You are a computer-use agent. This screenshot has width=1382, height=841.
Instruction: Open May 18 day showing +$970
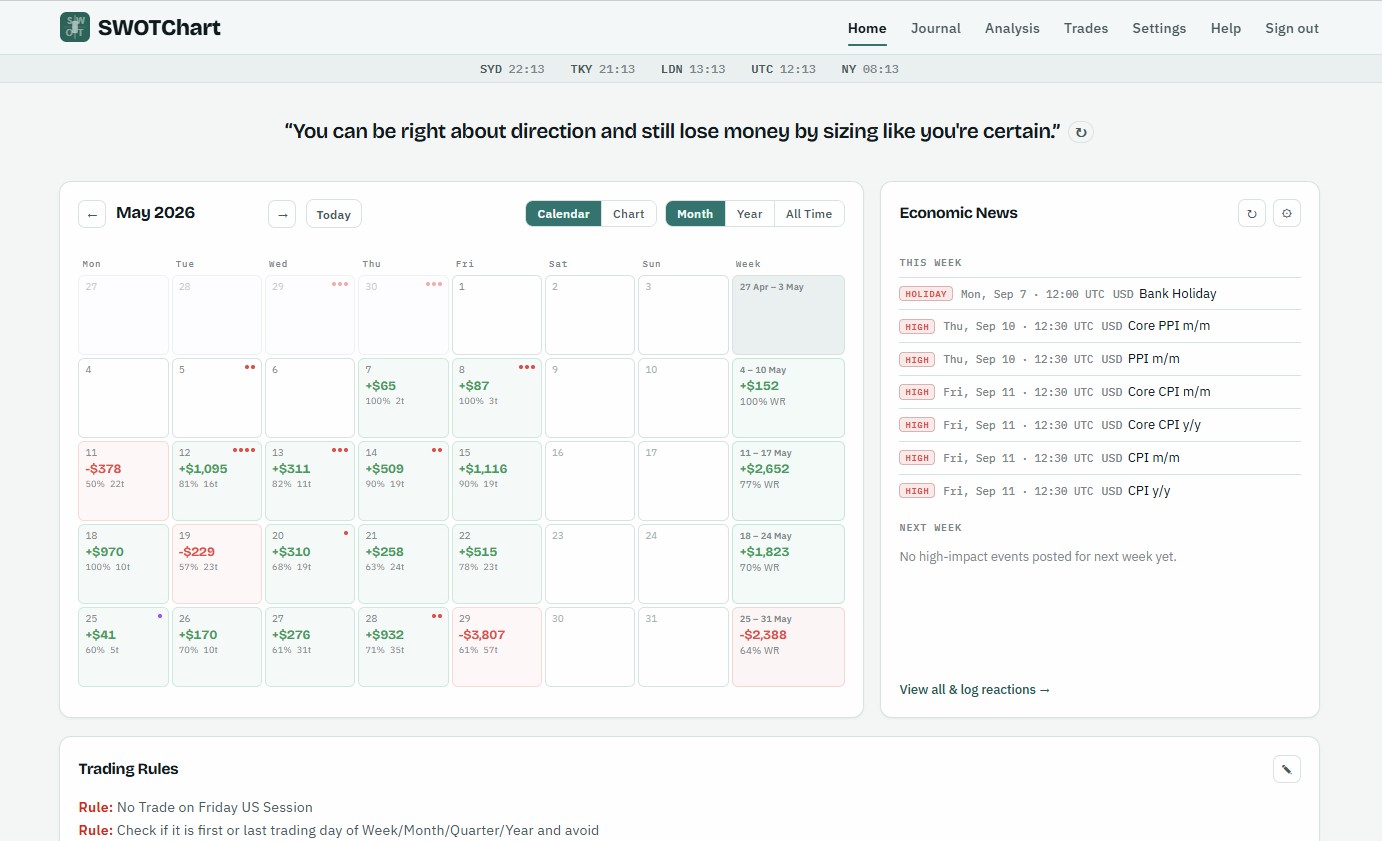(124, 564)
